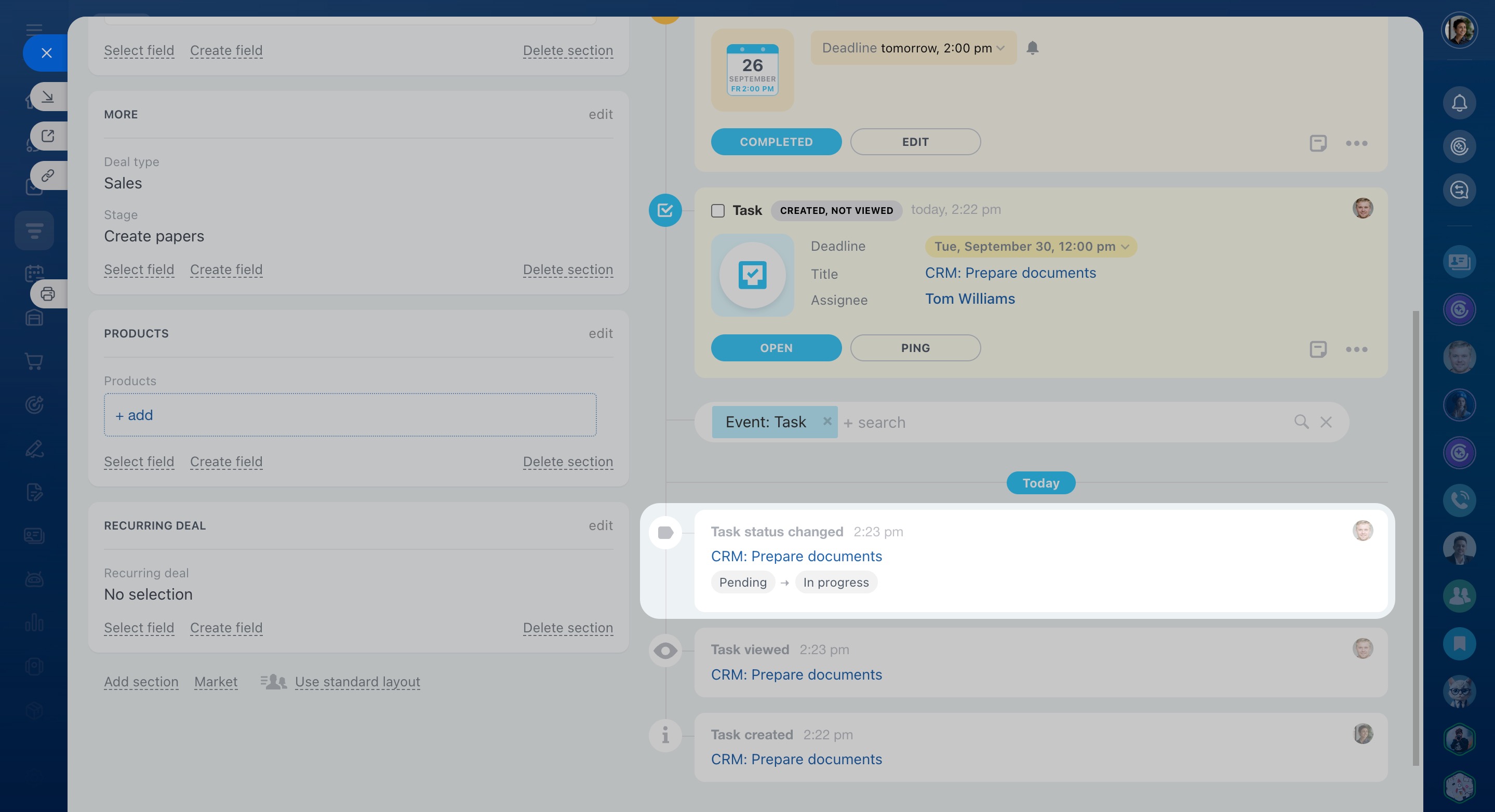
Task: Click the search magnifier in timeline filter
Action: [1301, 422]
